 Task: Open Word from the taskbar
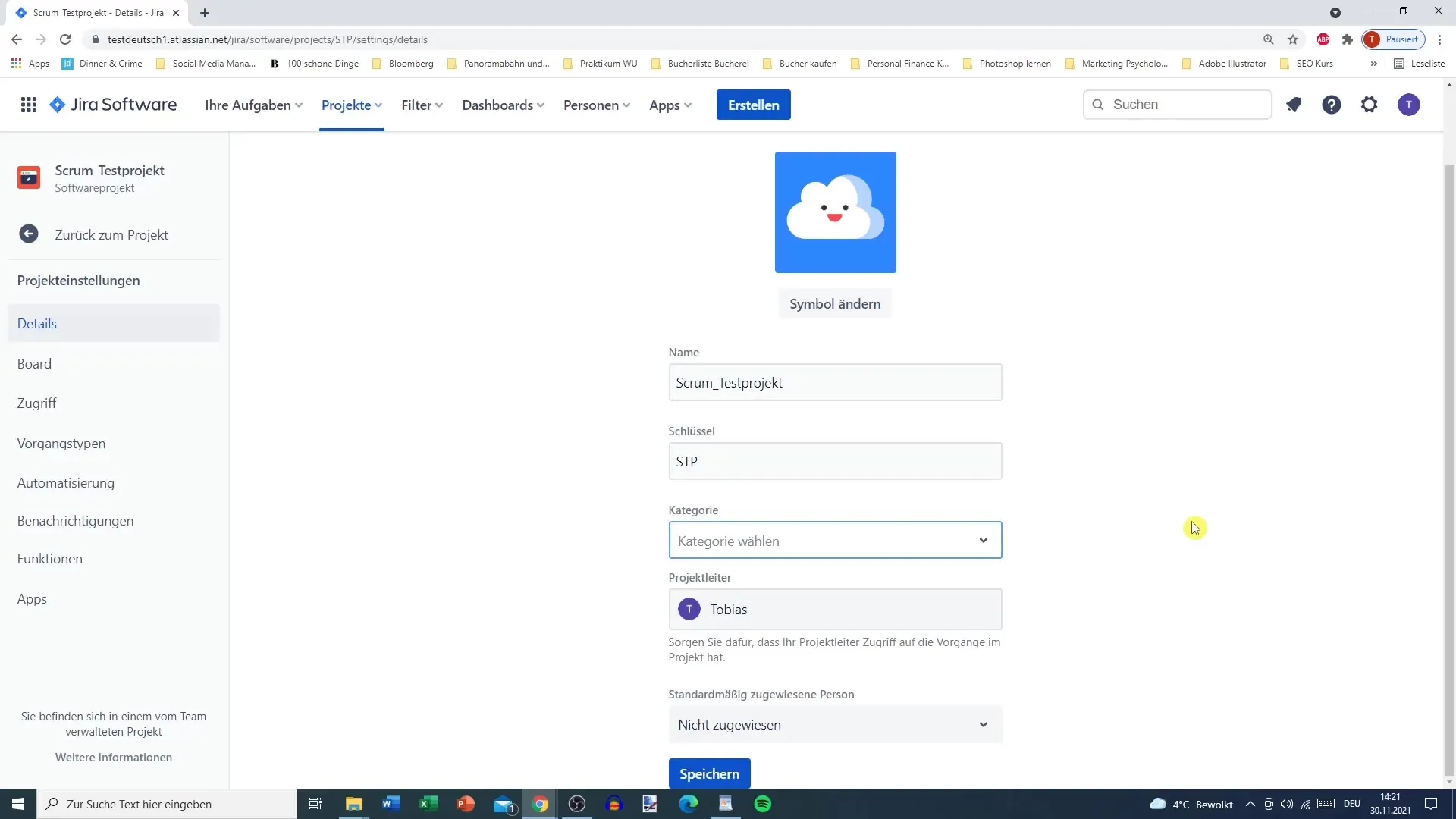pos(391,804)
